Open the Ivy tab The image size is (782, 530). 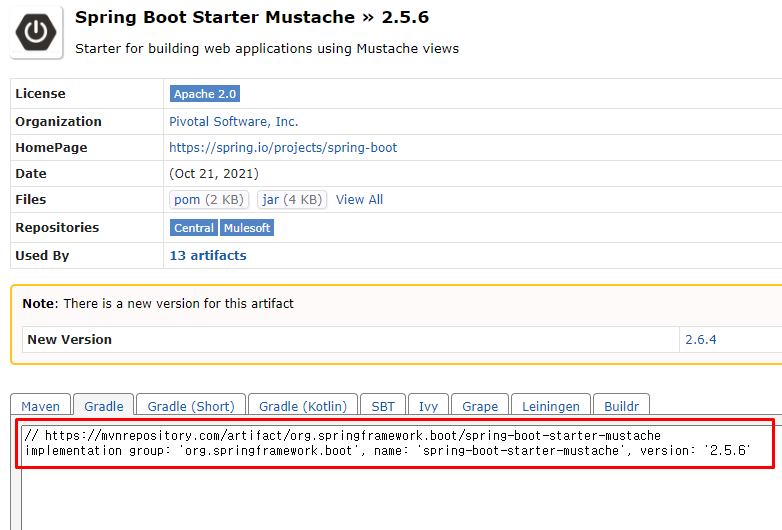[428, 406]
